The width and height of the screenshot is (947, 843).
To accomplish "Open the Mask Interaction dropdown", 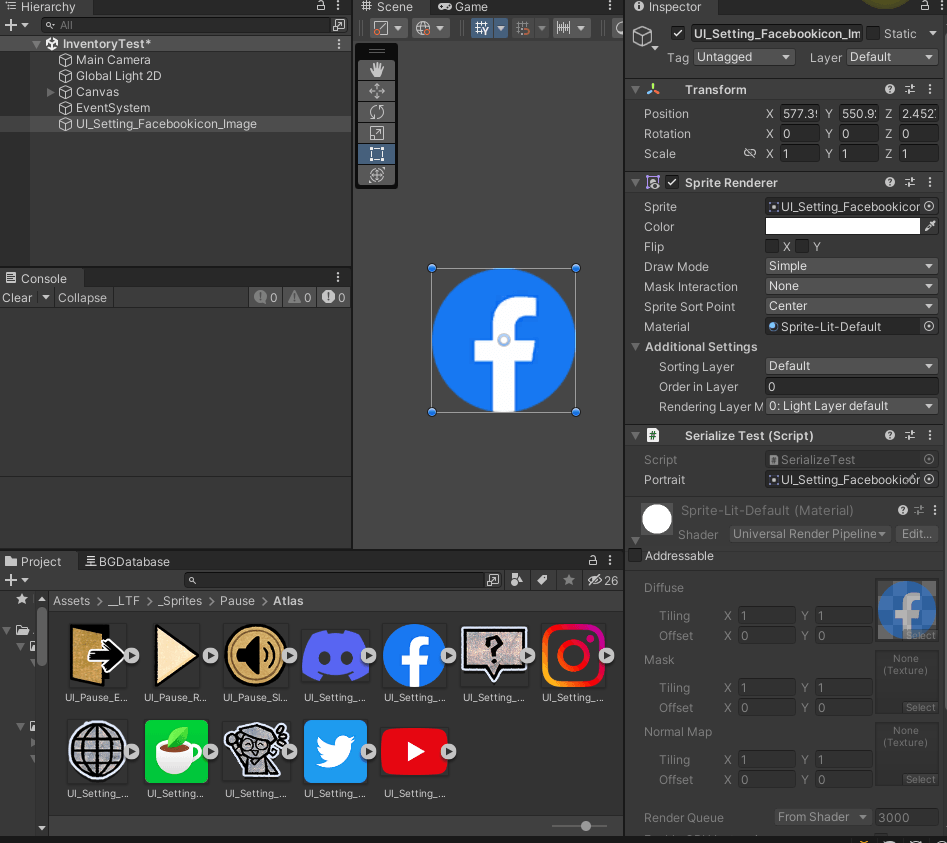I will point(851,286).
